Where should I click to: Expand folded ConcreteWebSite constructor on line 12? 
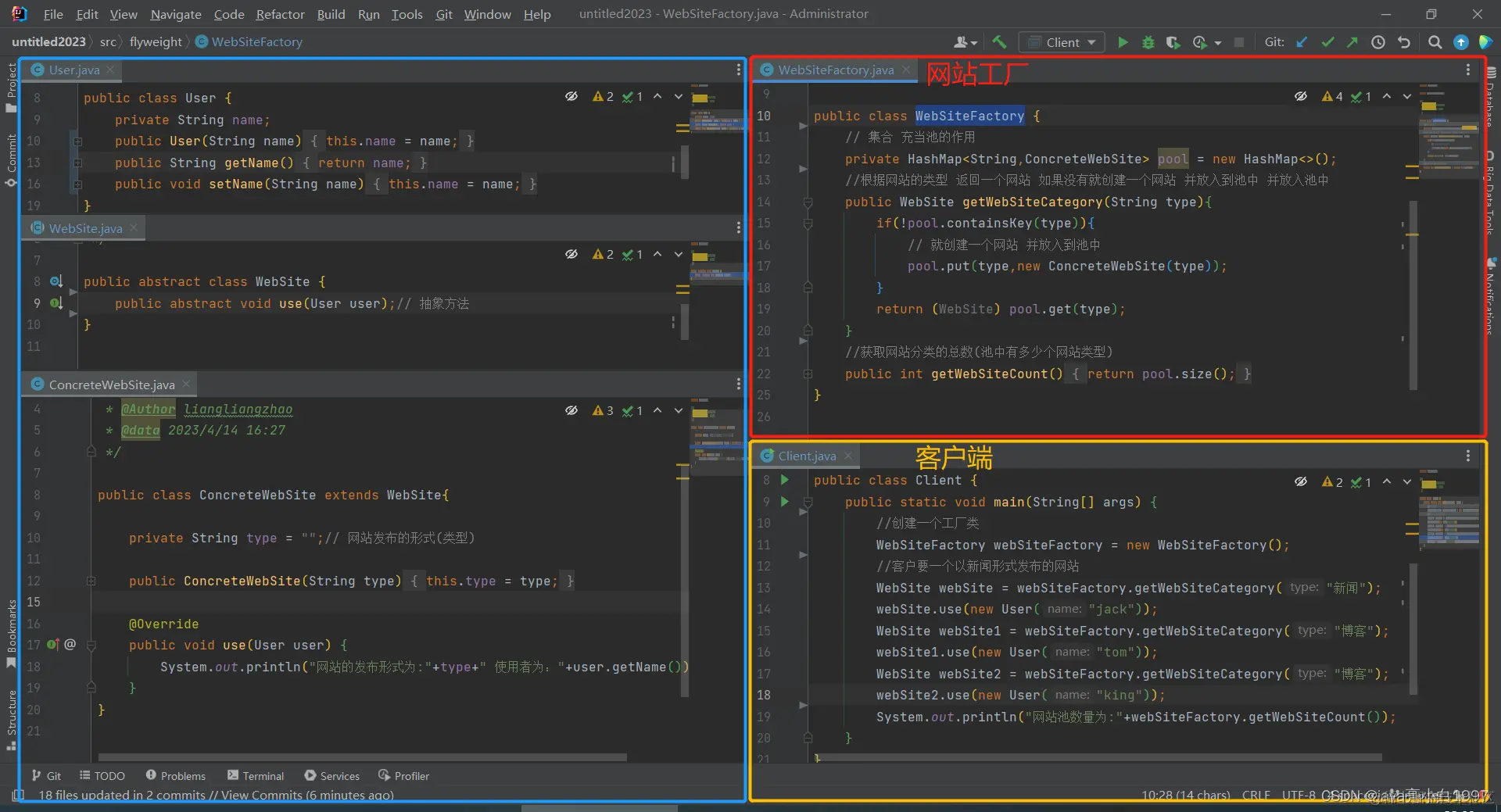(91, 581)
